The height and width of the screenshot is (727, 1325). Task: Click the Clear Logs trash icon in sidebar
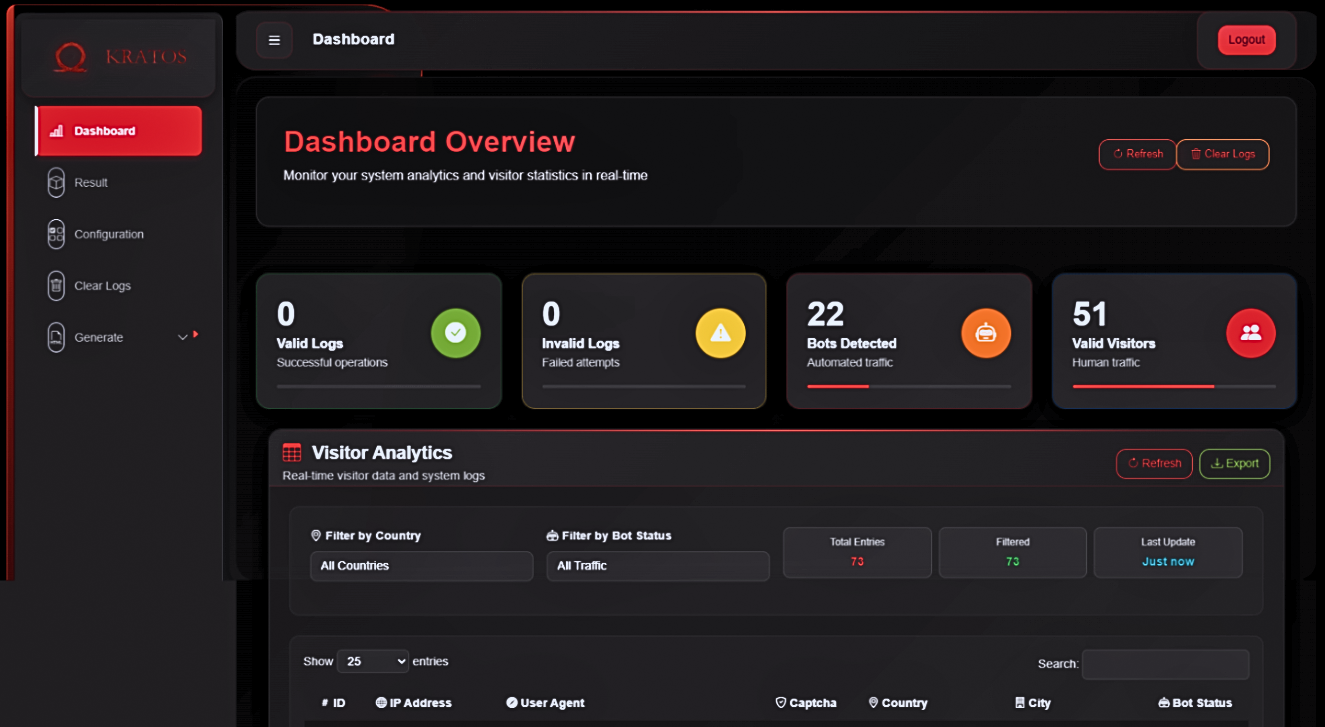55,286
